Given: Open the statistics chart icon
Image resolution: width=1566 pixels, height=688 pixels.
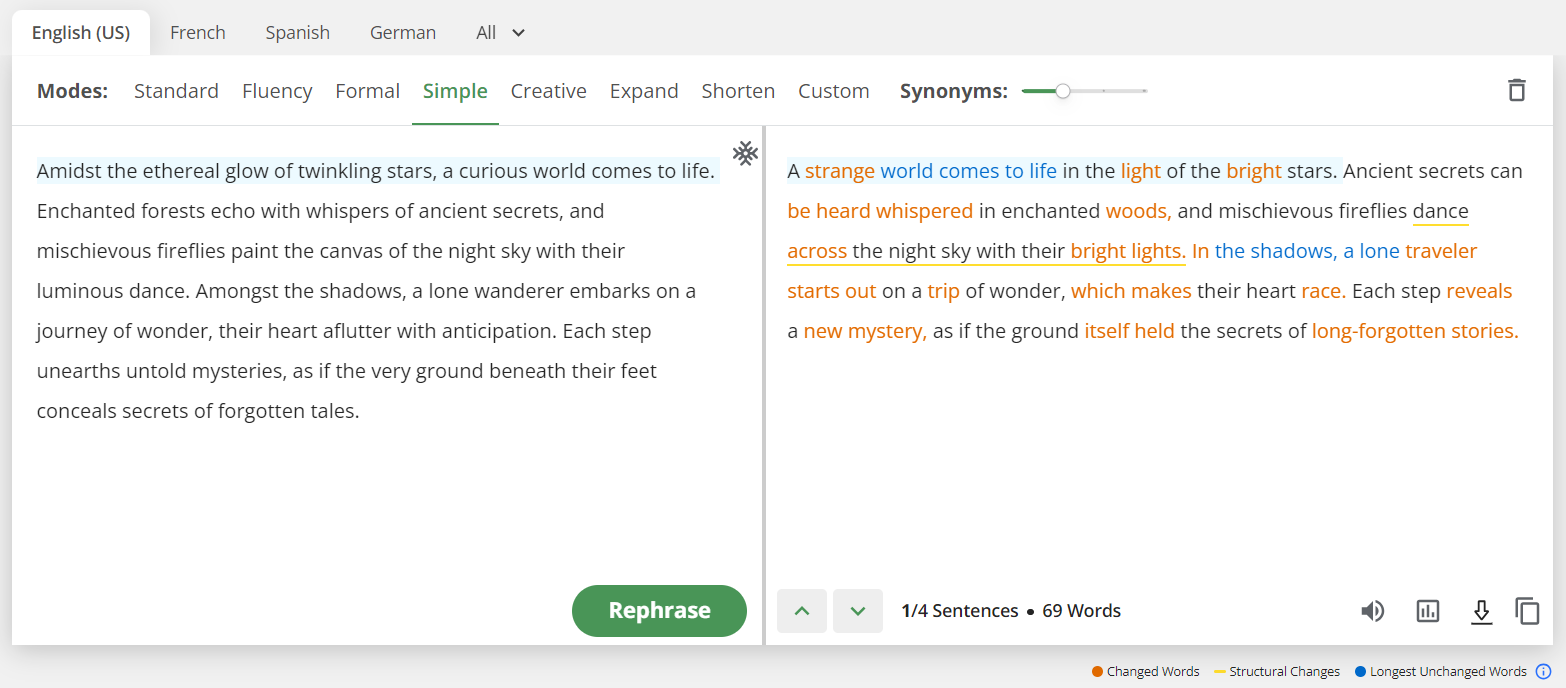Looking at the screenshot, I should 1428,611.
